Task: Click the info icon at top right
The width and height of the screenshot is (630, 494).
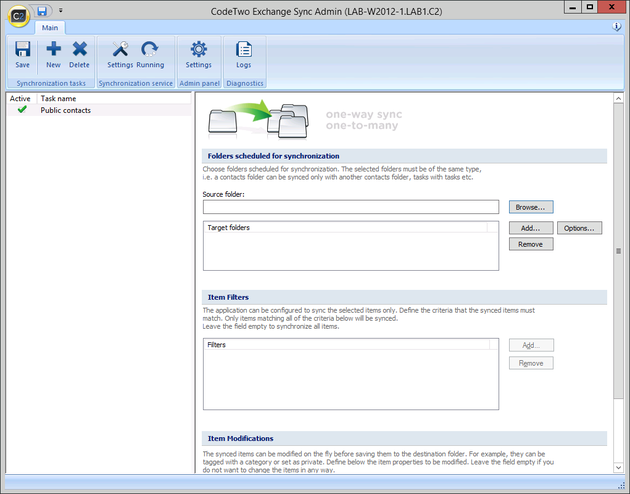Action: pyautogui.click(x=616, y=27)
